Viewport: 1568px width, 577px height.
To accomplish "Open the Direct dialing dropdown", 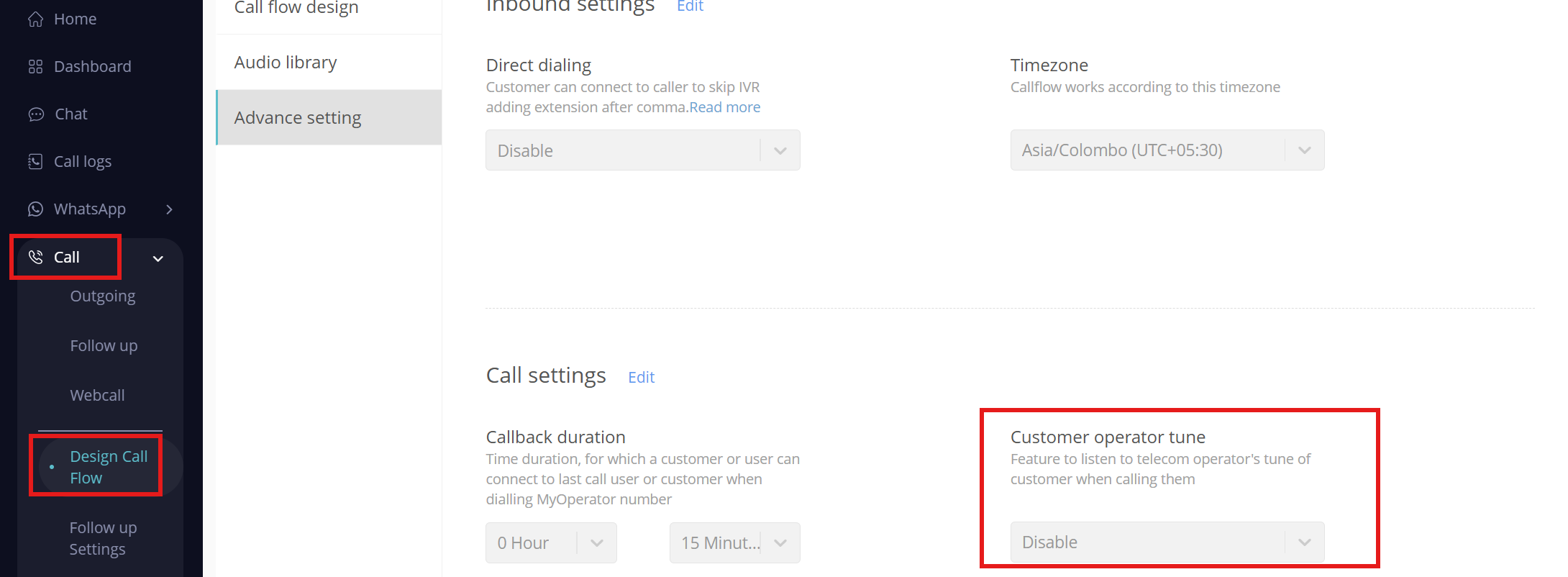I will [x=642, y=150].
